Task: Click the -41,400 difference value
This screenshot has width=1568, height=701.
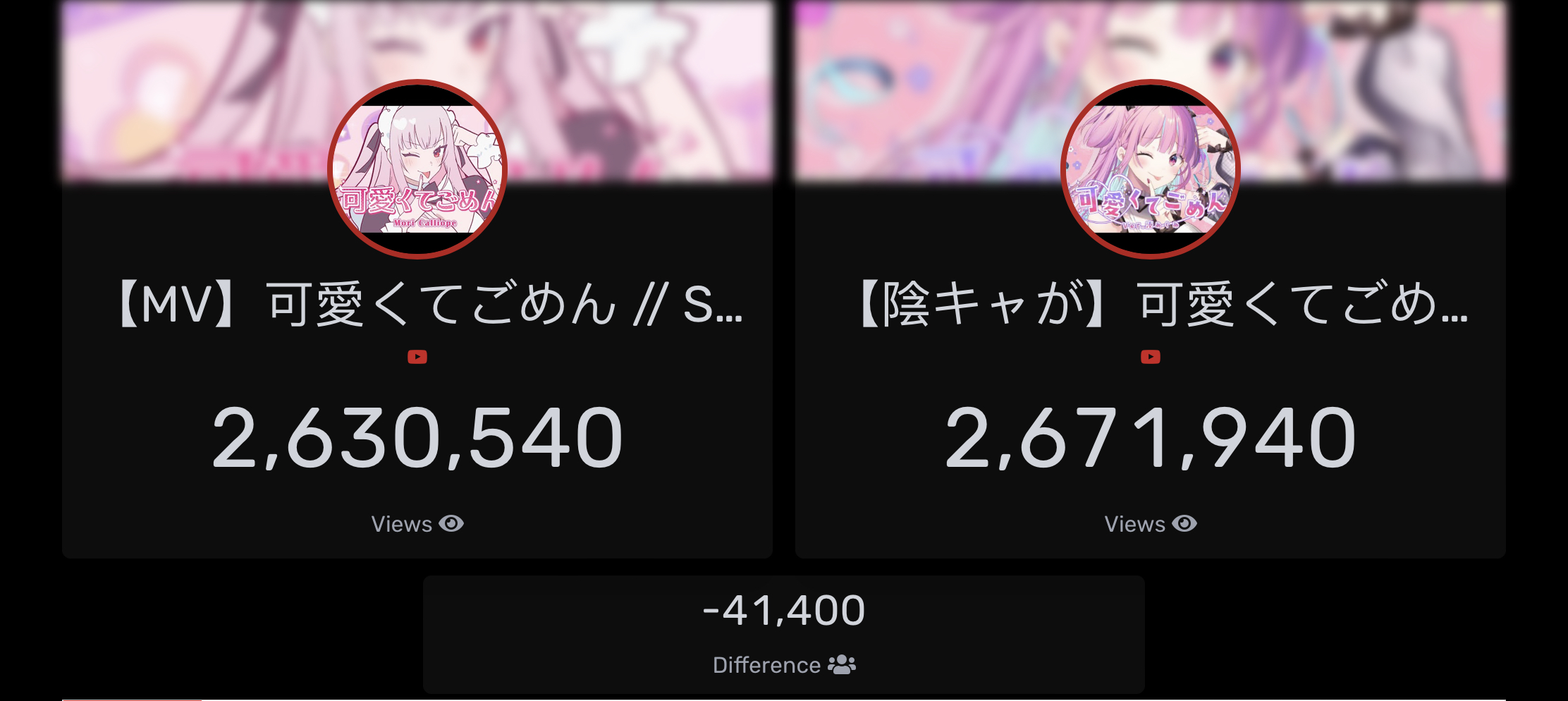Action: click(x=784, y=611)
